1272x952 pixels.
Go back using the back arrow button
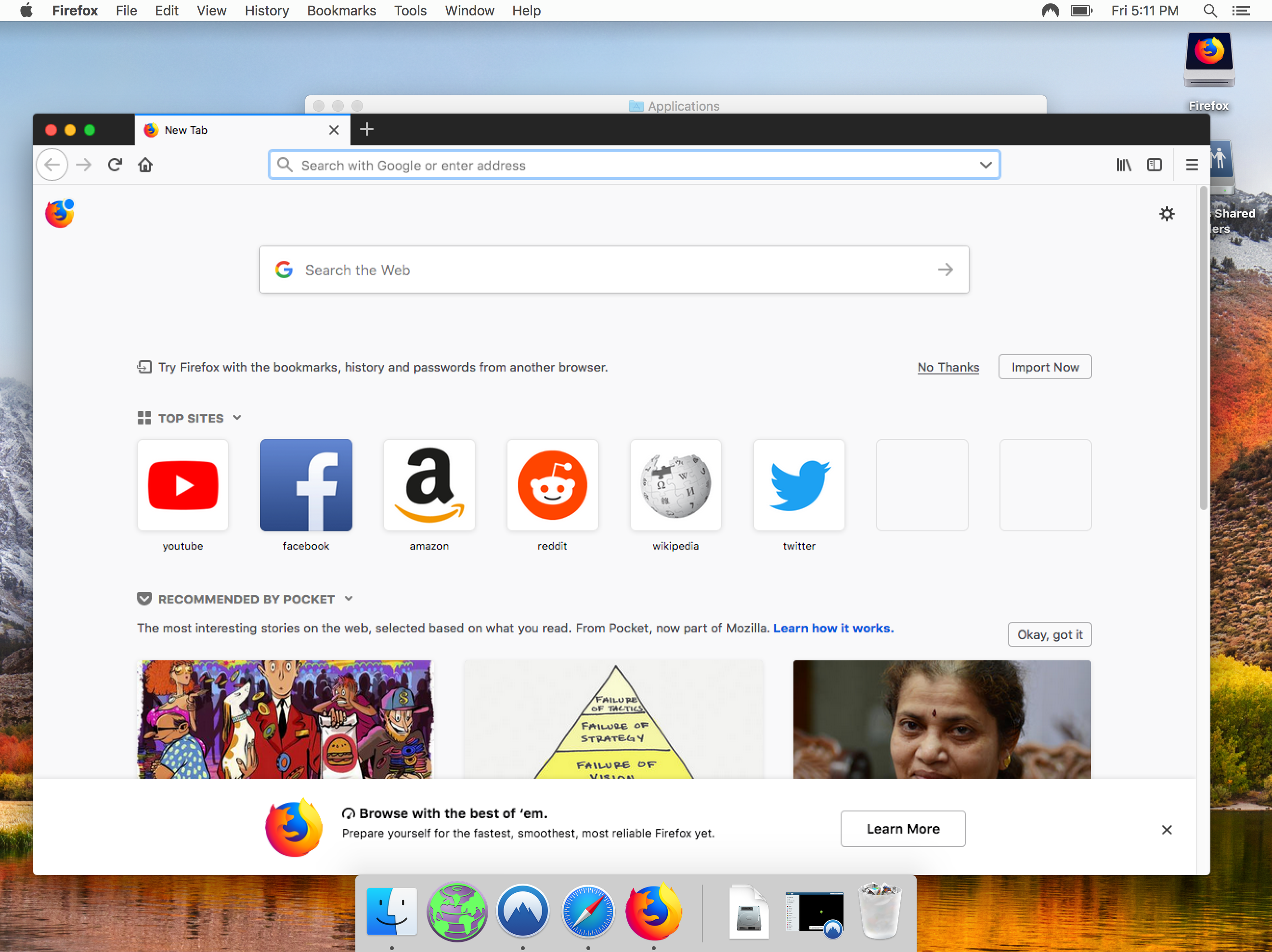click(52, 165)
